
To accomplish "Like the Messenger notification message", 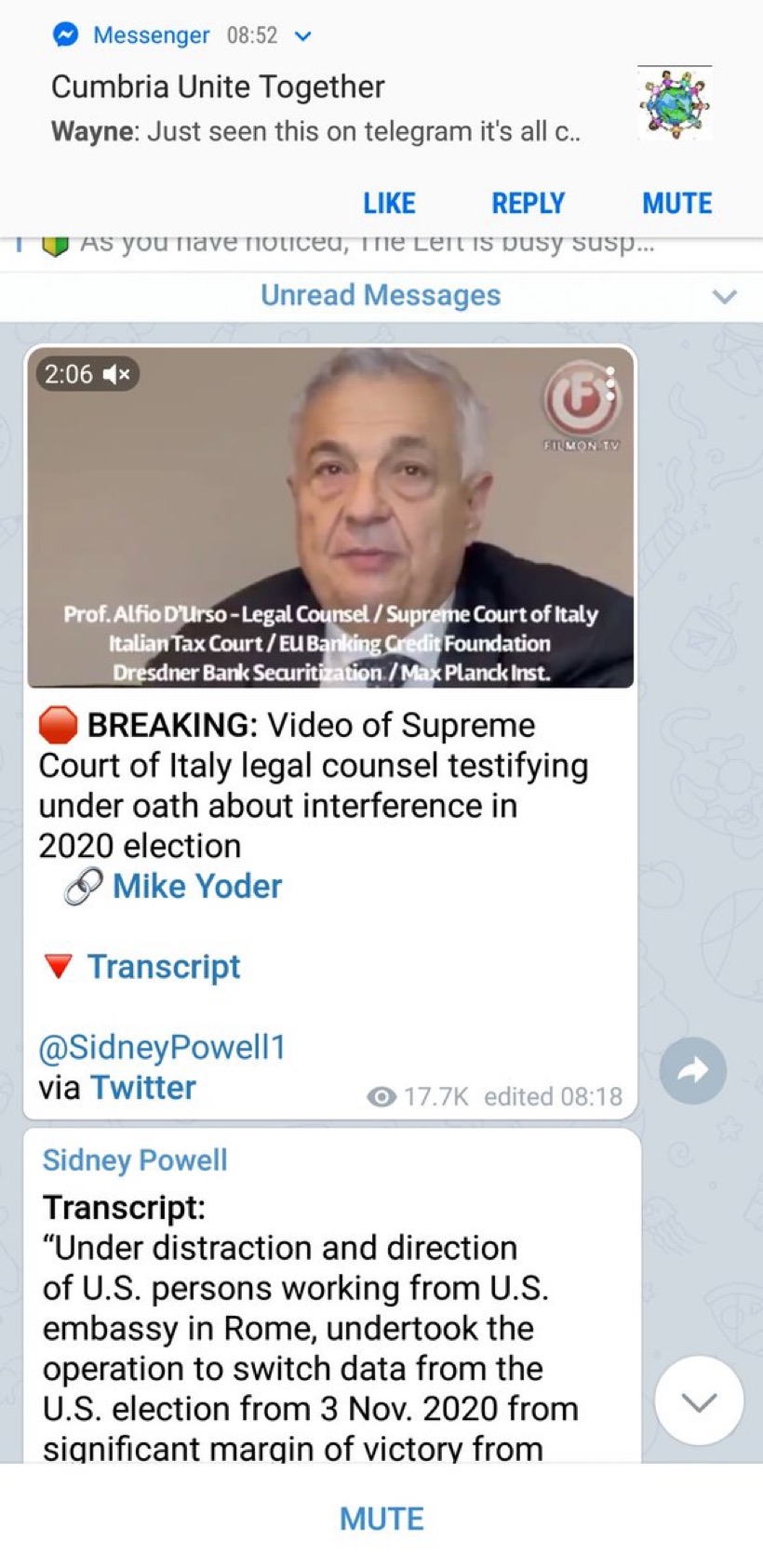I will coord(389,203).
